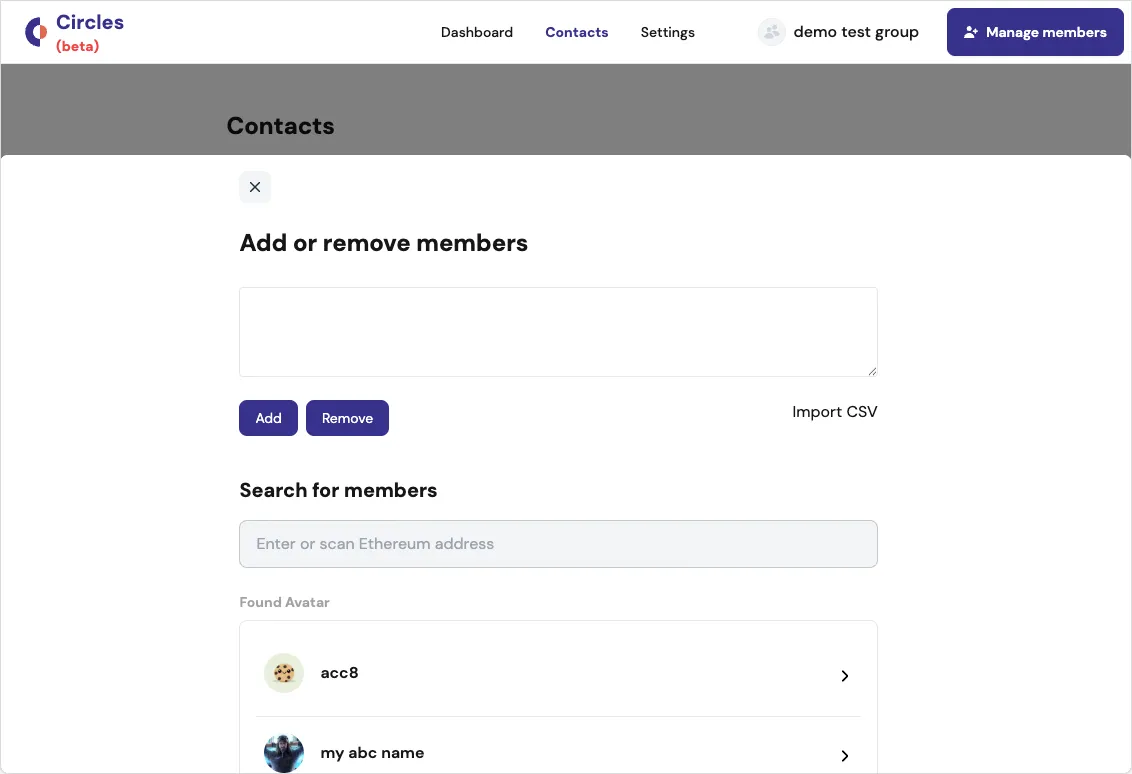Click the add-person icon in Manage members
This screenshot has height=774, width=1132.
click(970, 32)
